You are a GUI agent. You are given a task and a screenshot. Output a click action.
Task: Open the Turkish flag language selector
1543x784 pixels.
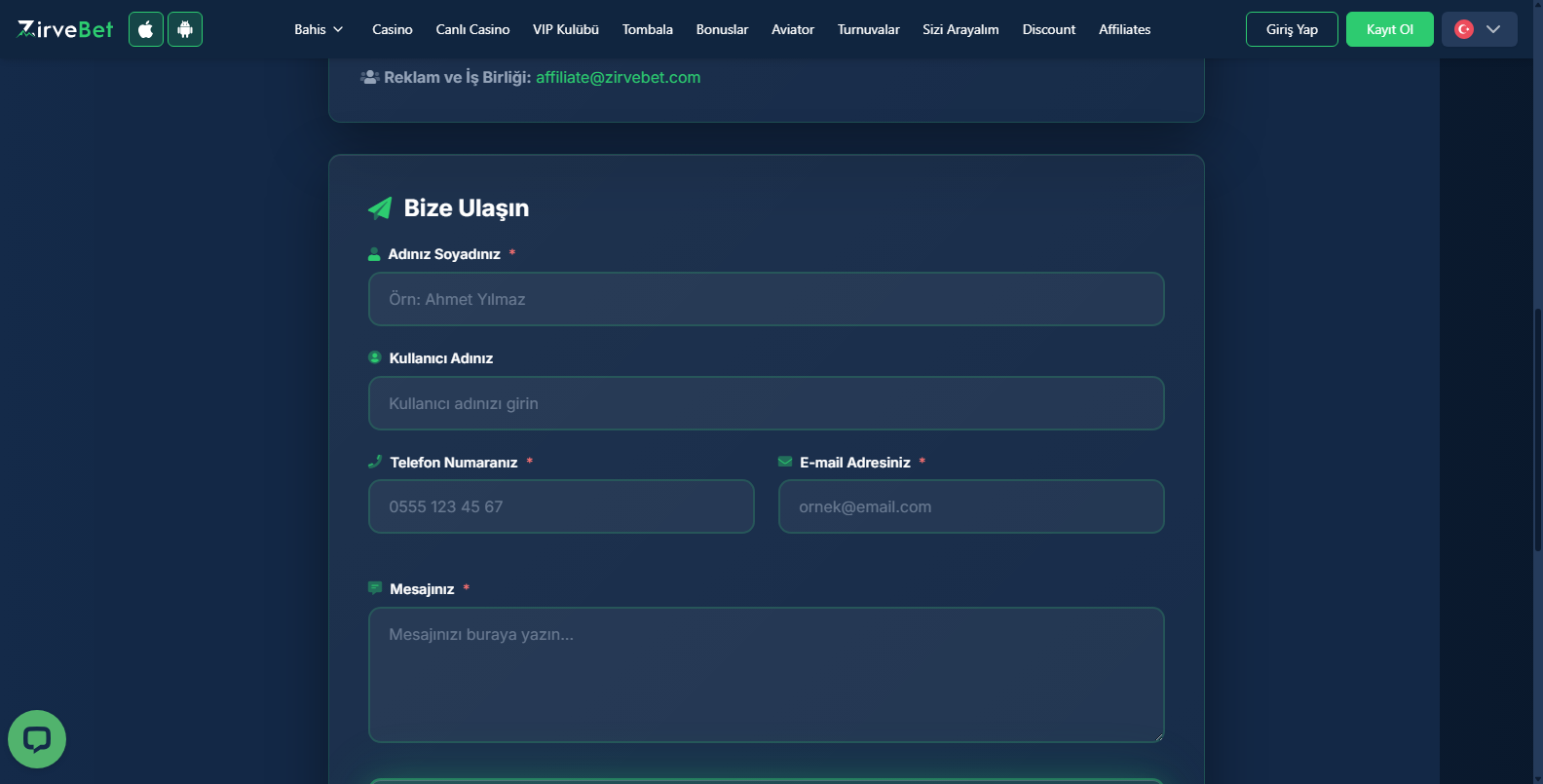coord(1479,29)
